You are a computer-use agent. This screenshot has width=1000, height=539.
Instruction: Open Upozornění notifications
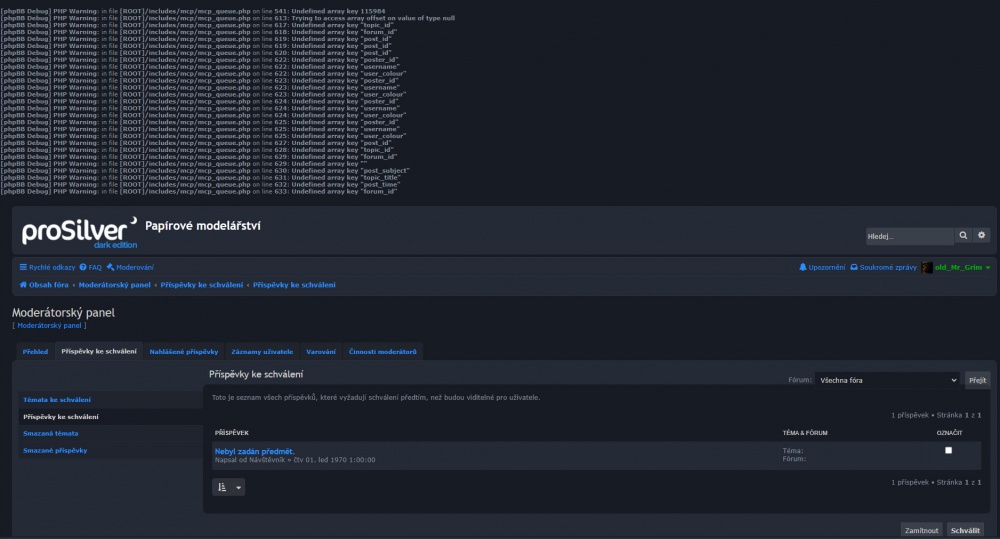click(822, 267)
